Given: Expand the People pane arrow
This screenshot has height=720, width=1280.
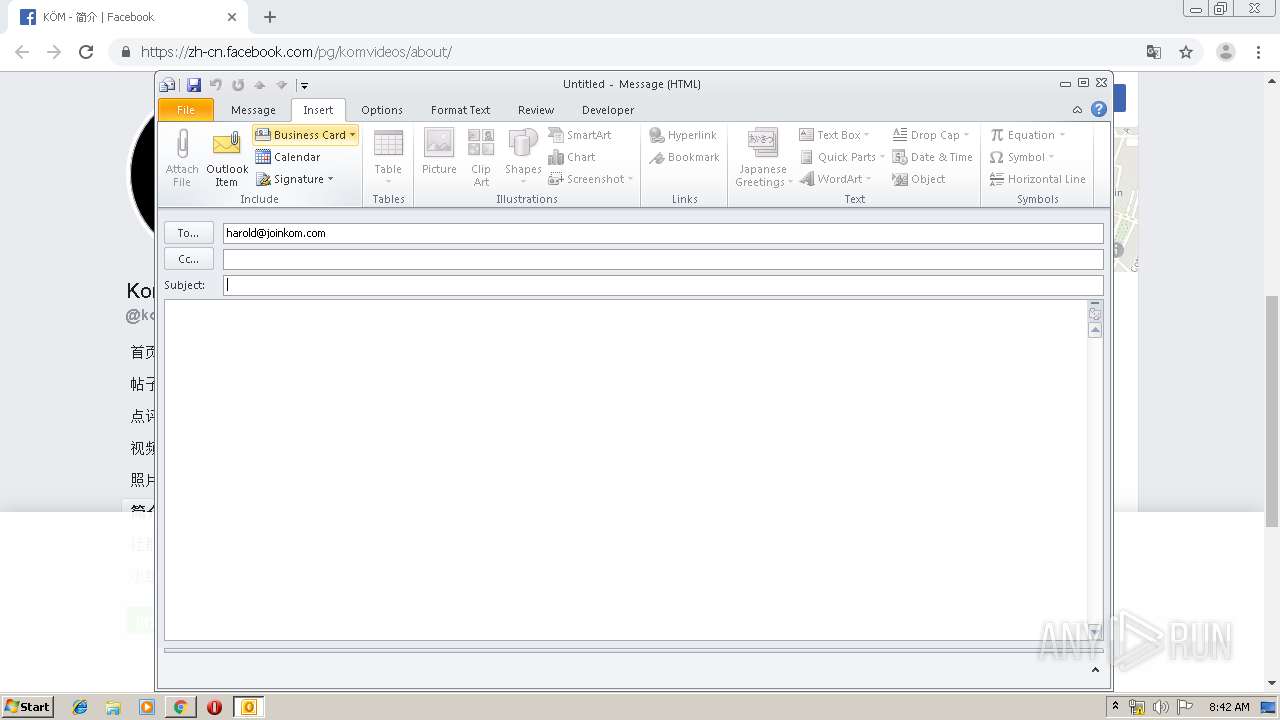Looking at the screenshot, I should click(x=1095, y=670).
